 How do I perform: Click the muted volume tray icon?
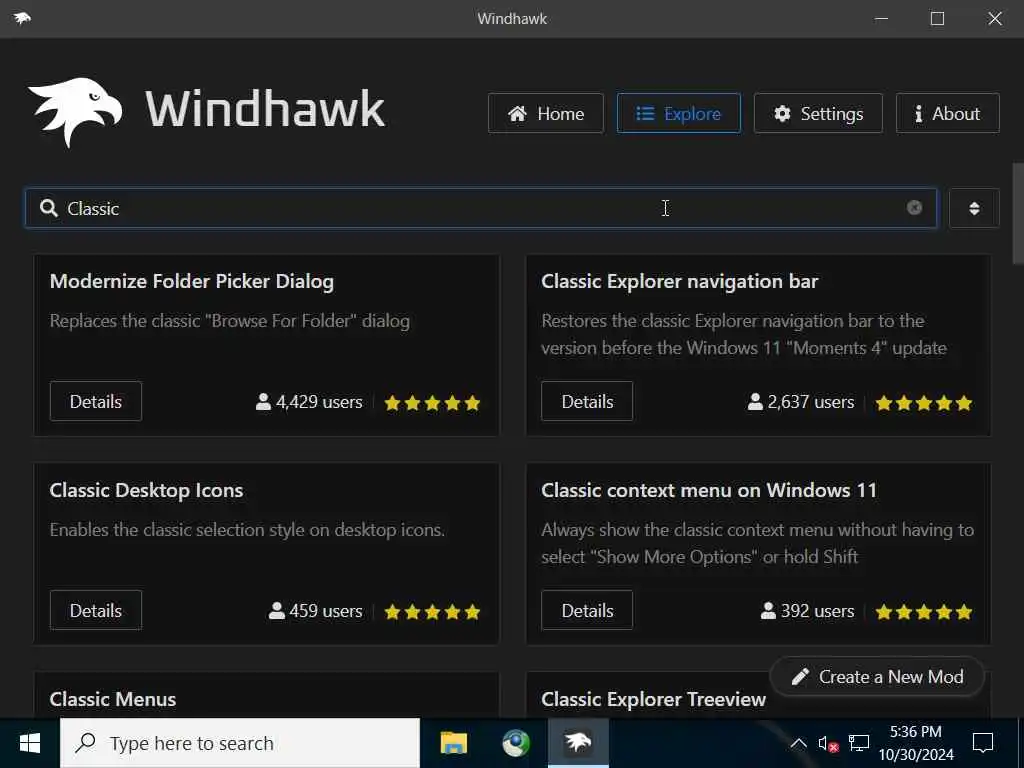click(828, 743)
